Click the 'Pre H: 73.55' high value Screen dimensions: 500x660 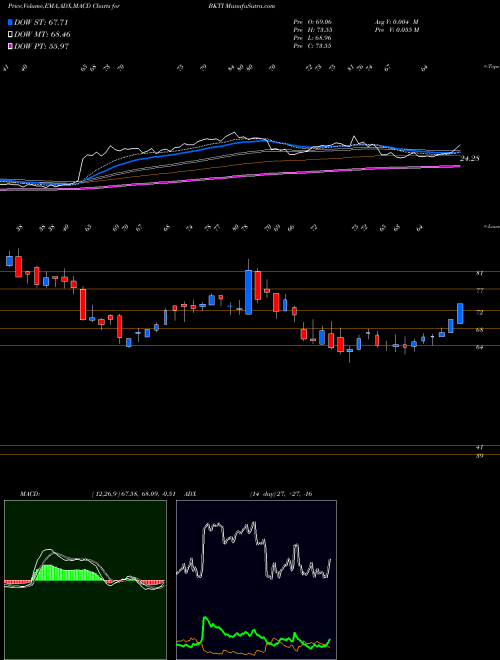click(313, 30)
